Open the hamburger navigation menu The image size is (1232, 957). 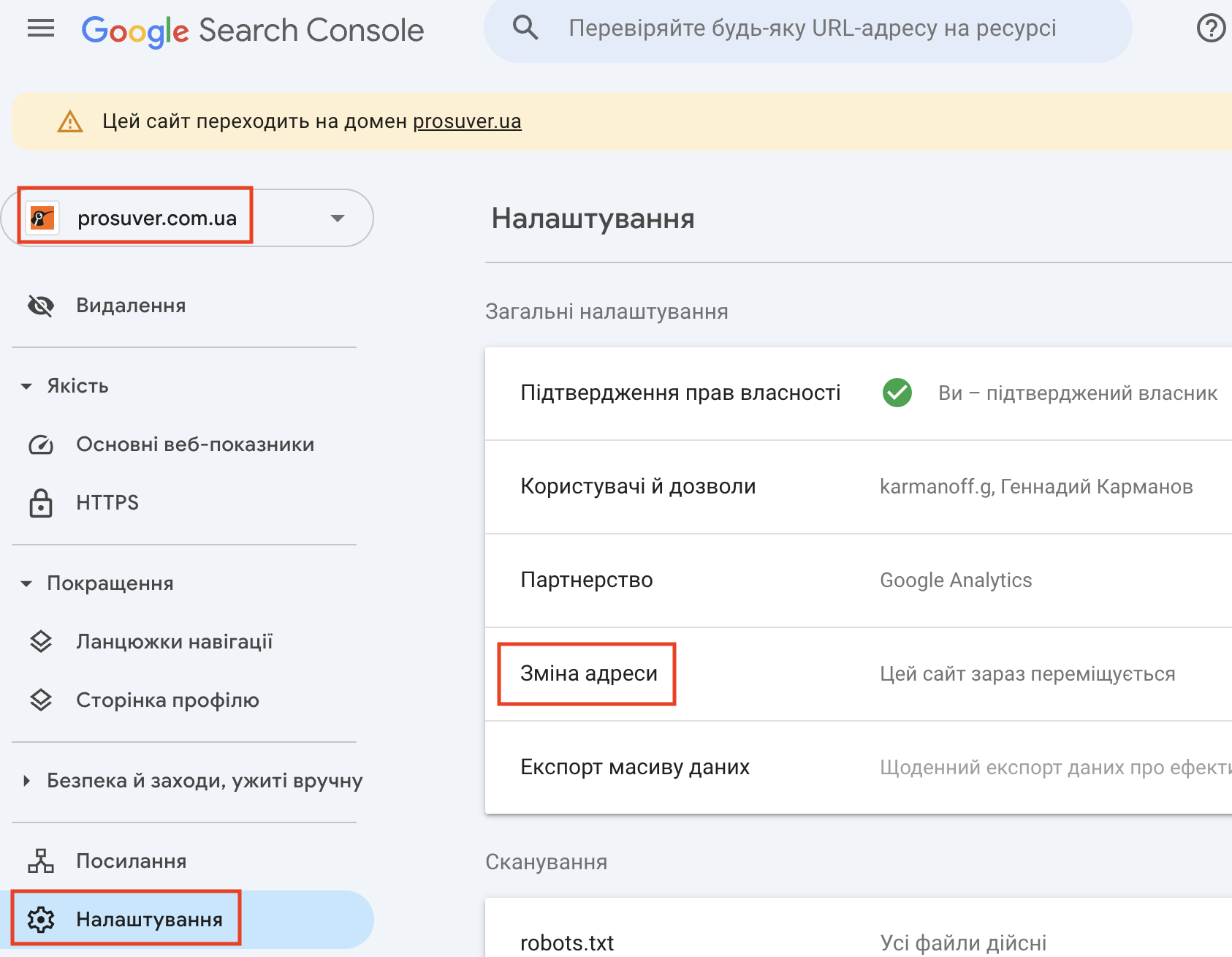point(40,29)
